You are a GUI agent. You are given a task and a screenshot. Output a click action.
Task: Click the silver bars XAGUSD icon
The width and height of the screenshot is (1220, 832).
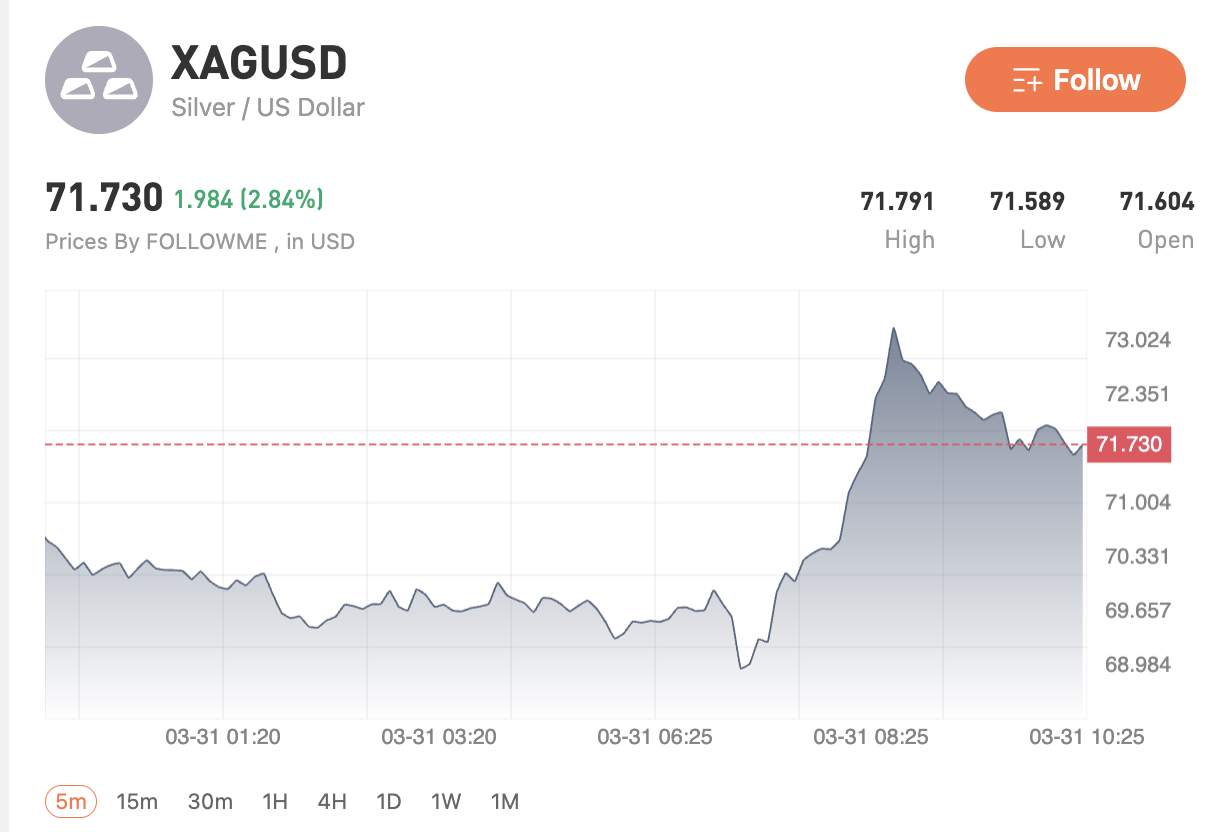99,80
